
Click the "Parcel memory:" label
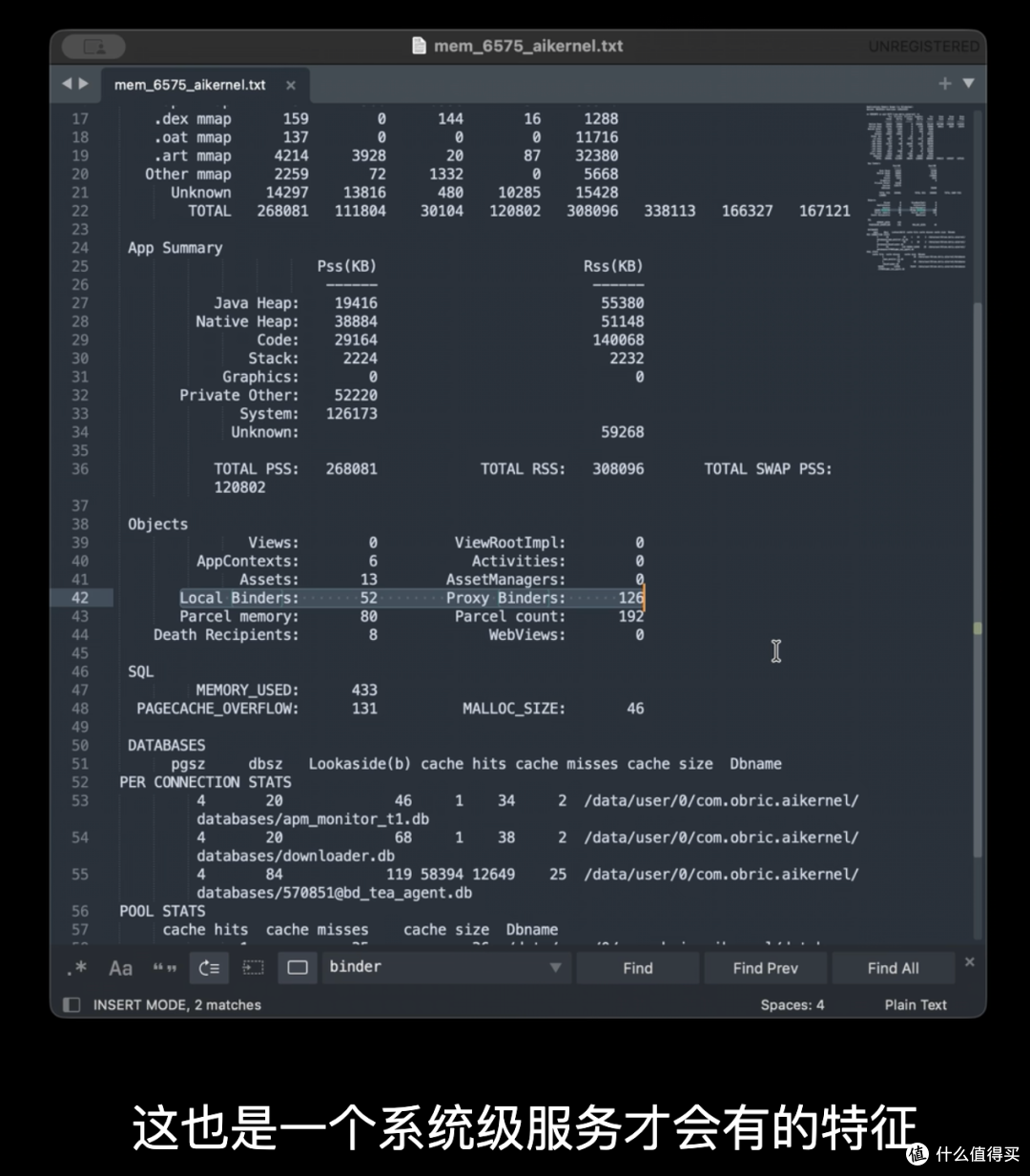(x=239, y=617)
